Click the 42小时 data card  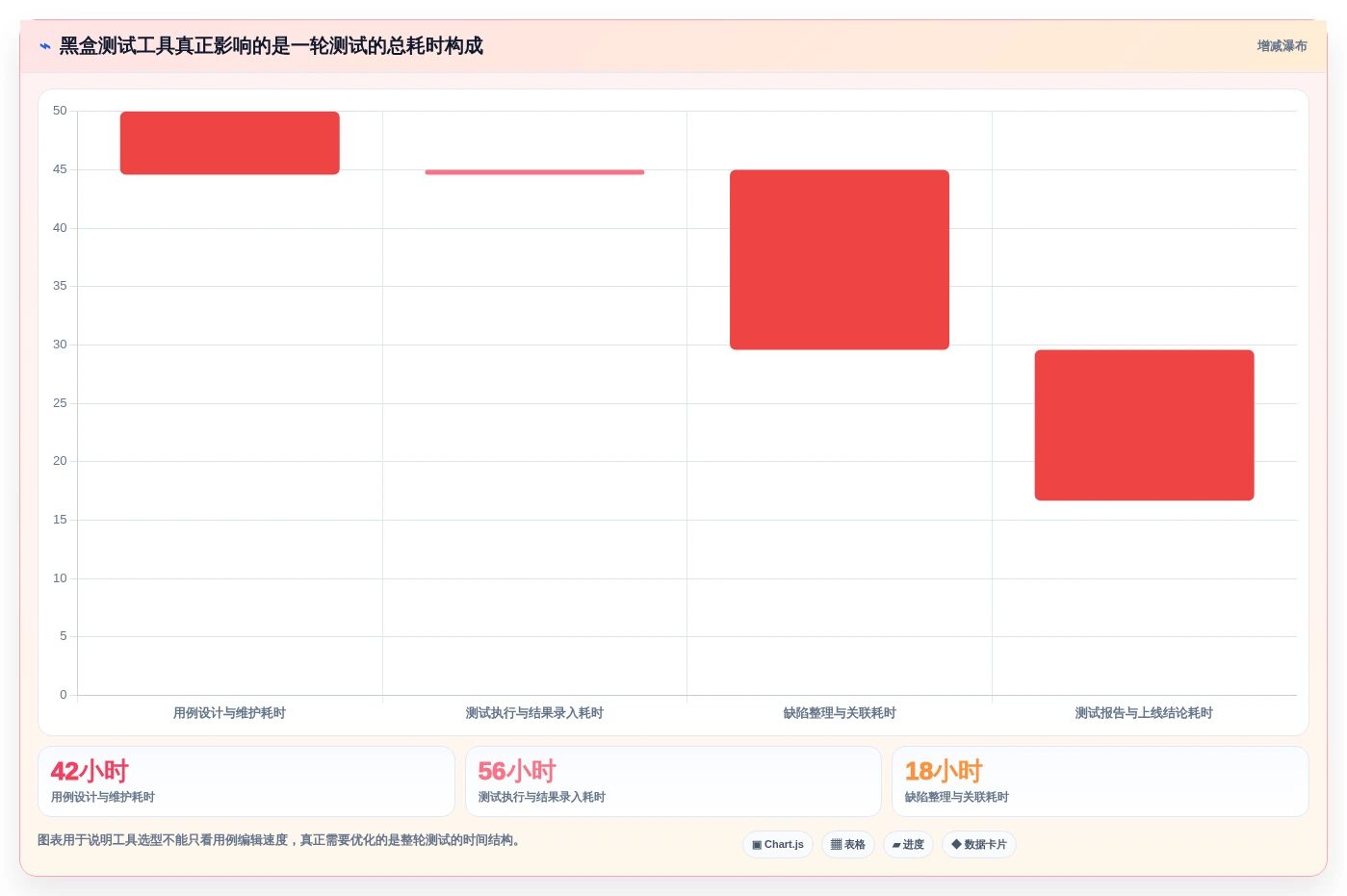click(x=246, y=781)
